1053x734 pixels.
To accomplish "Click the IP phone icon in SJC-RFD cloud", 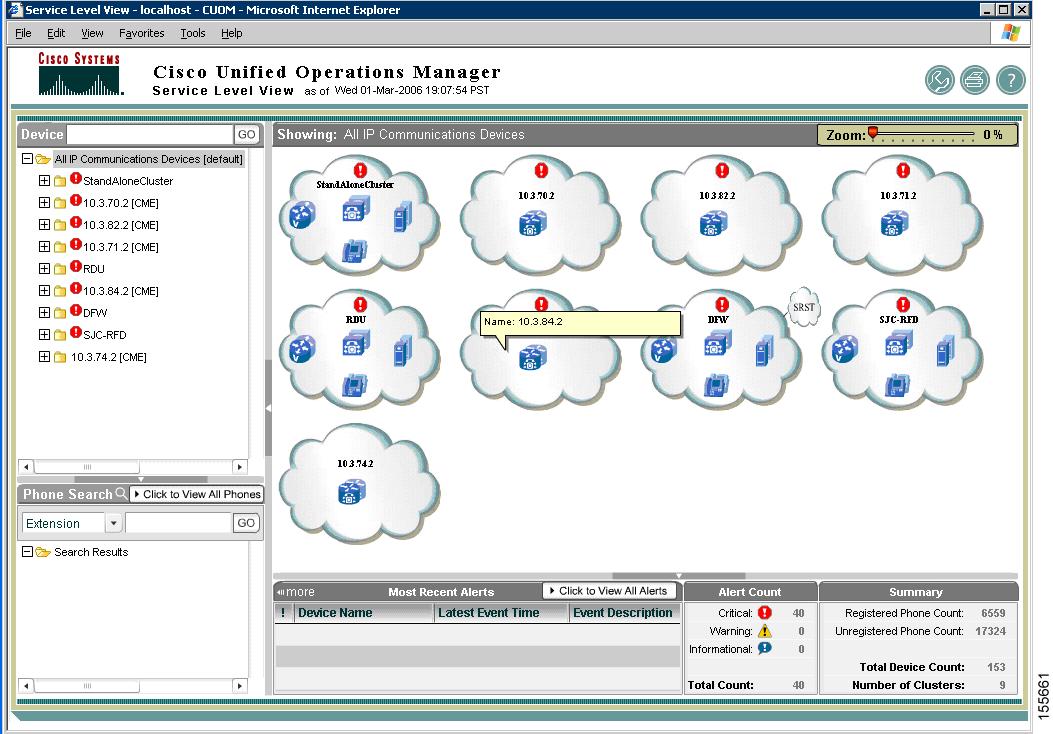I will [x=897, y=385].
